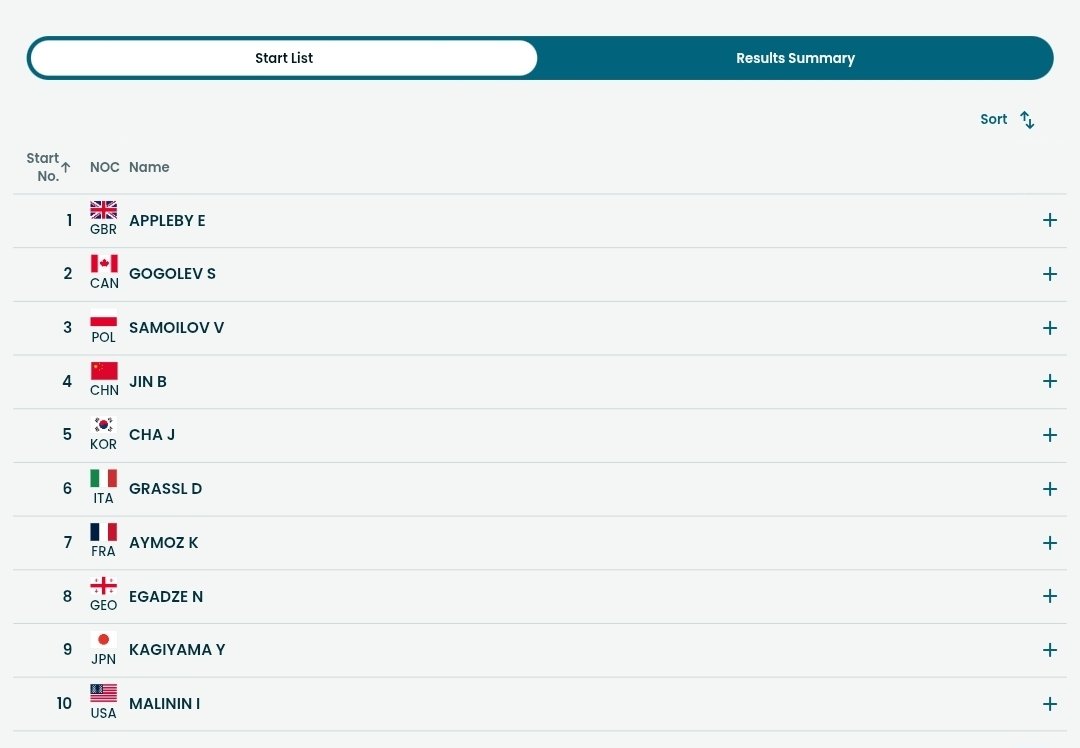Expand the SAMOILOV V row details
This screenshot has width=1080, height=748.
(1050, 328)
